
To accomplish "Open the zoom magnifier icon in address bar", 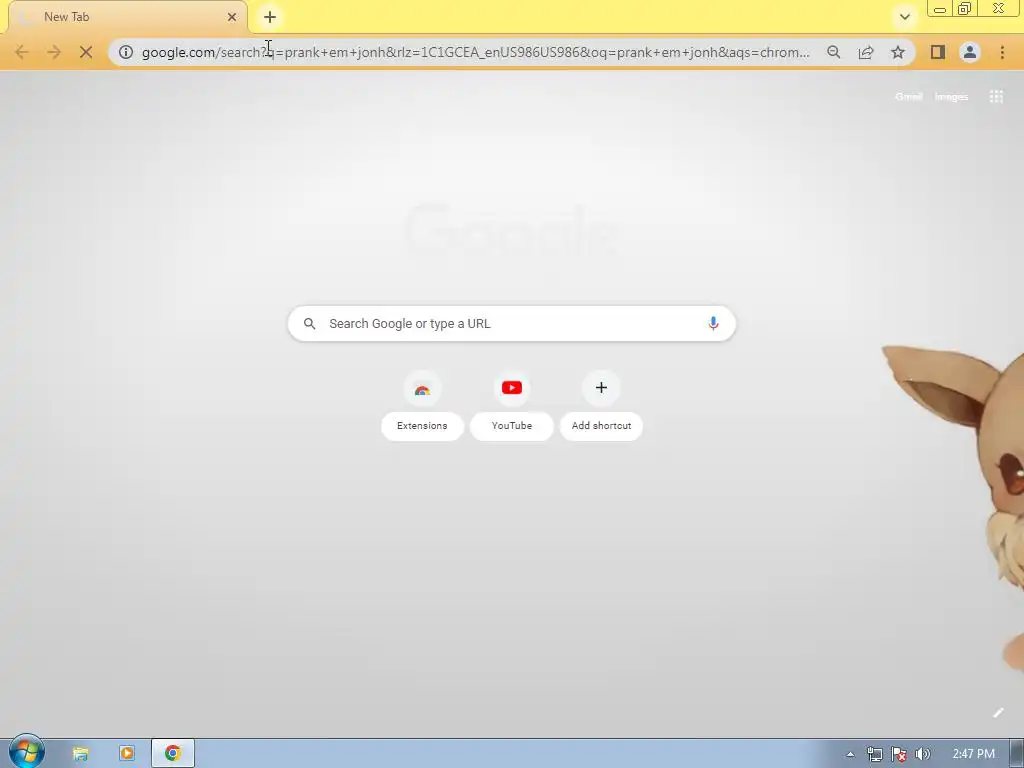I will pos(833,52).
